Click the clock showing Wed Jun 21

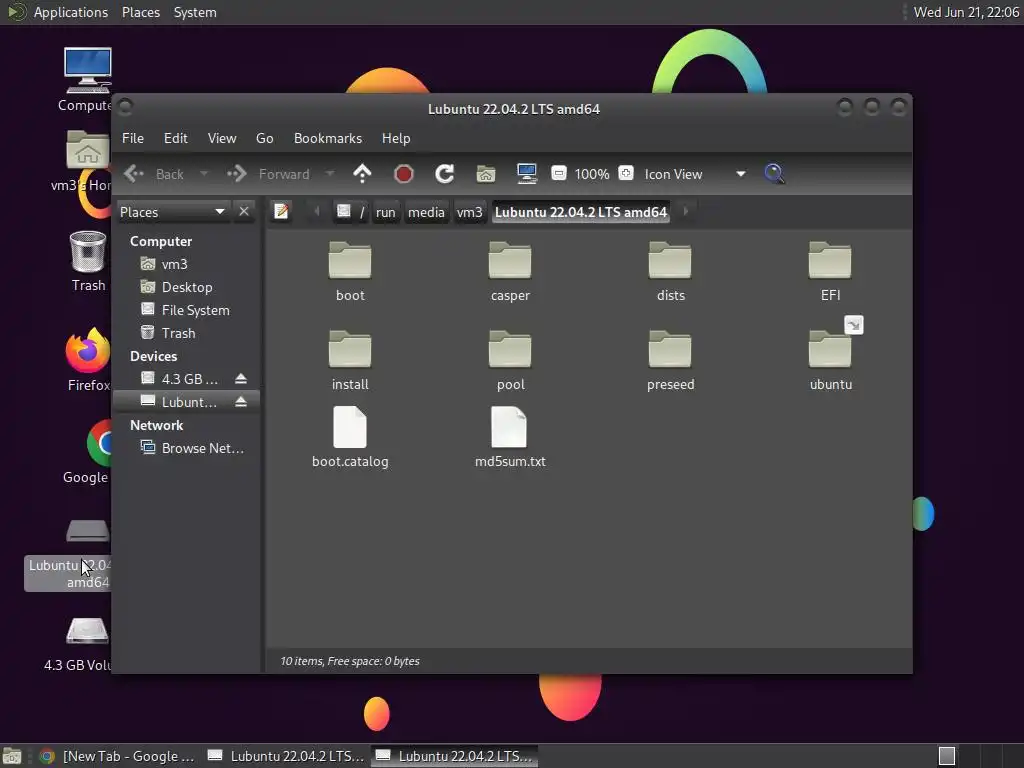click(966, 12)
